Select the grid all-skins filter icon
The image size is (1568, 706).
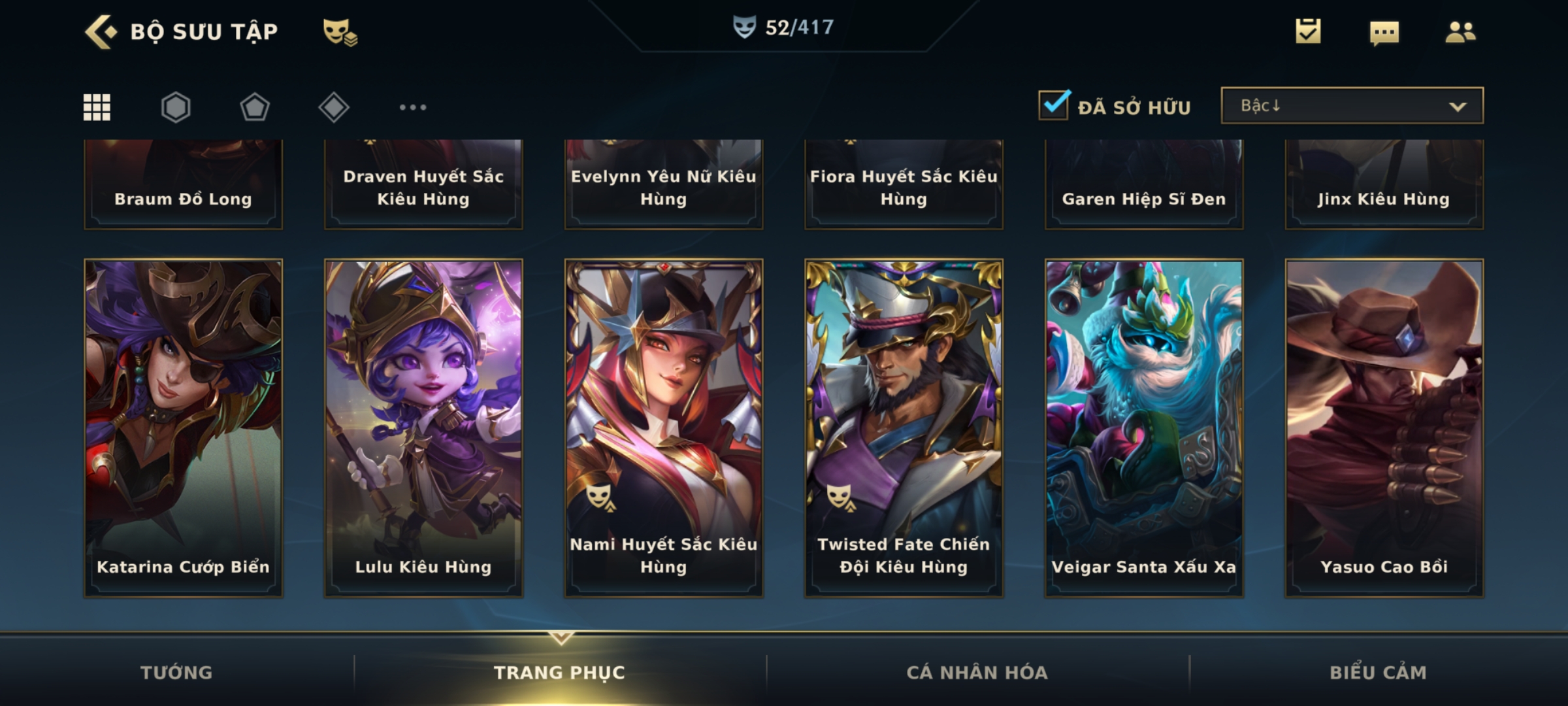click(97, 107)
